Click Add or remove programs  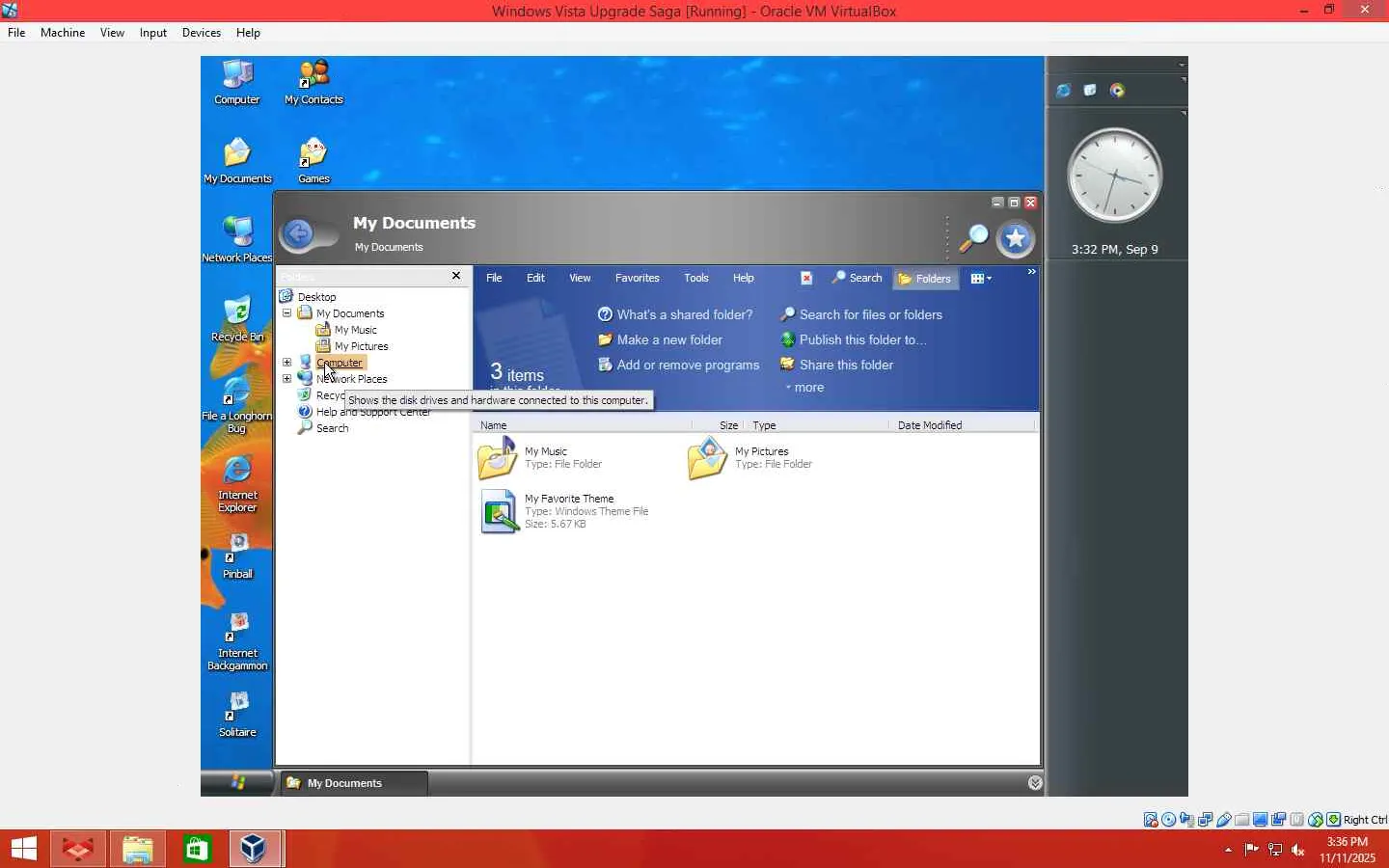pos(679,365)
